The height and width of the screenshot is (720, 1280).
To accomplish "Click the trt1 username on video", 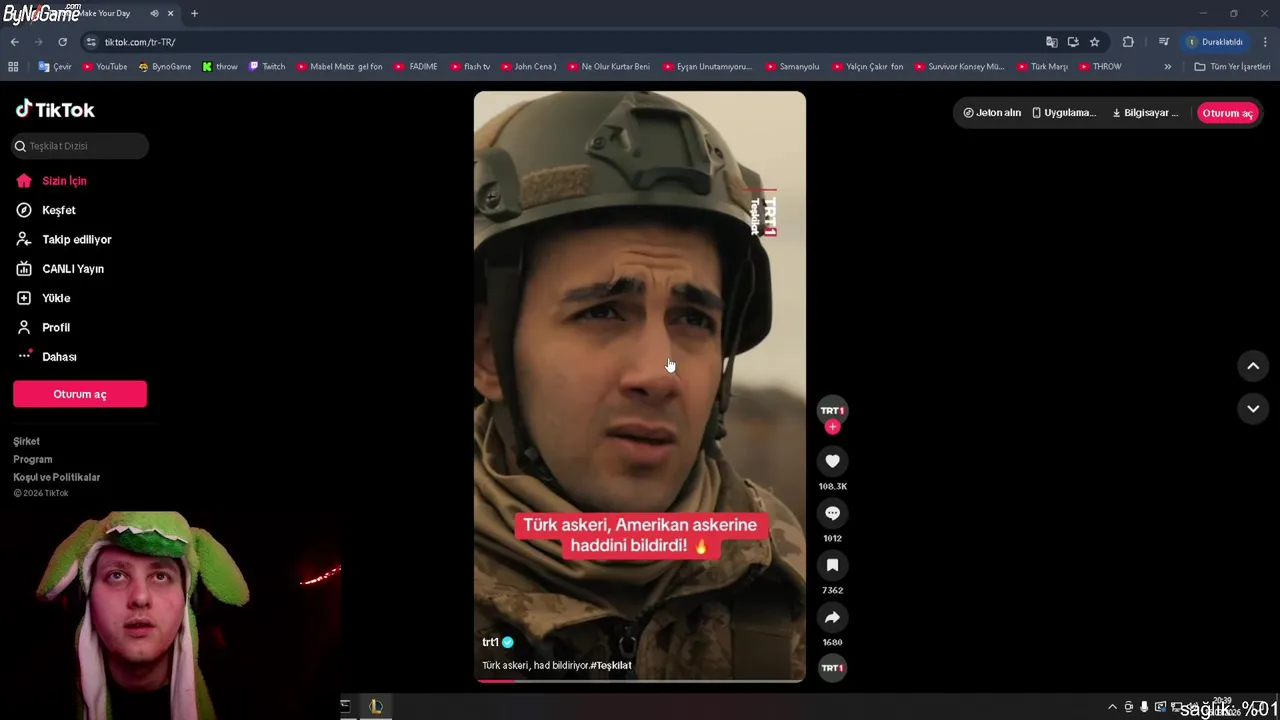I will click(490, 642).
